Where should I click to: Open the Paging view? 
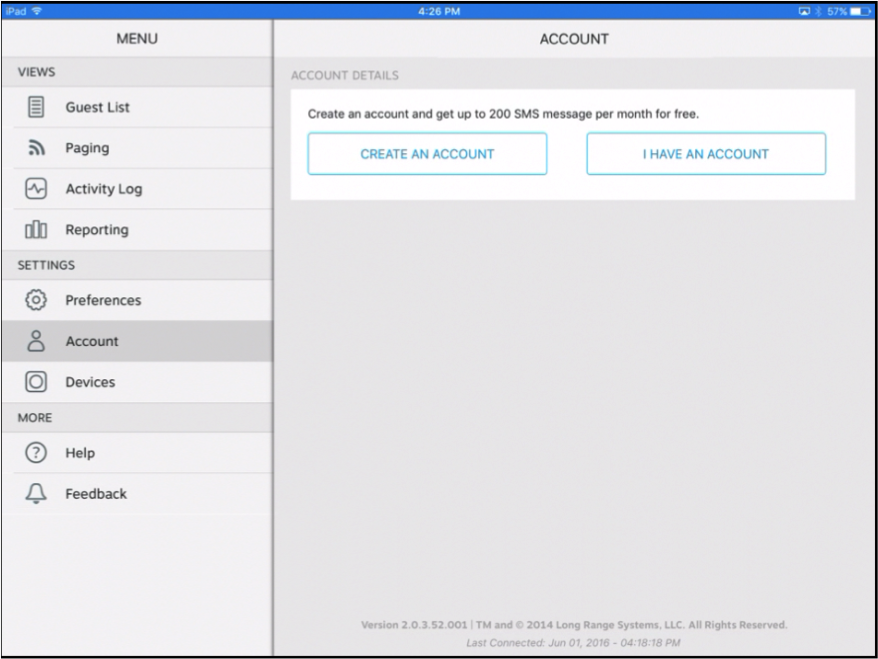(x=138, y=148)
